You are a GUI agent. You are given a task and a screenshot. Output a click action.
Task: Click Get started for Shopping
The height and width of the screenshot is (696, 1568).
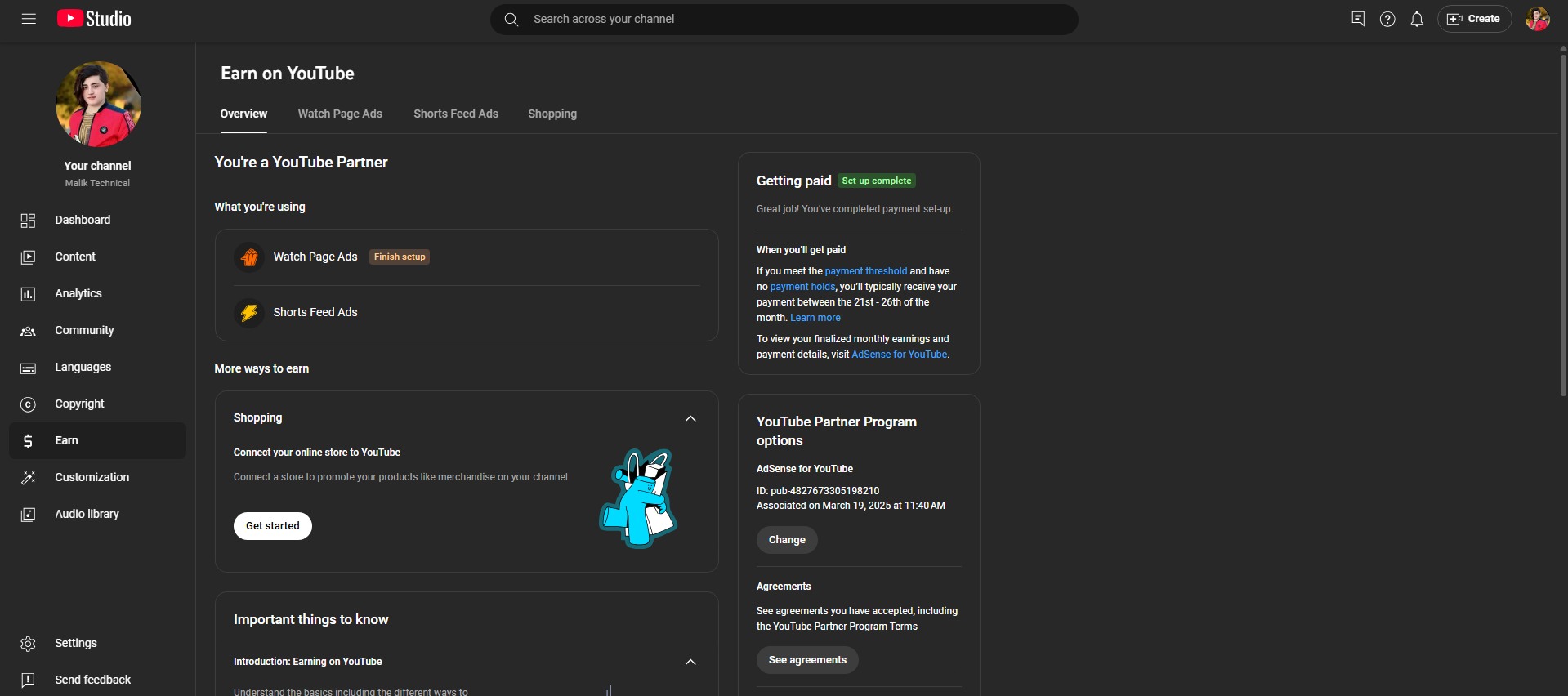pyautogui.click(x=273, y=526)
